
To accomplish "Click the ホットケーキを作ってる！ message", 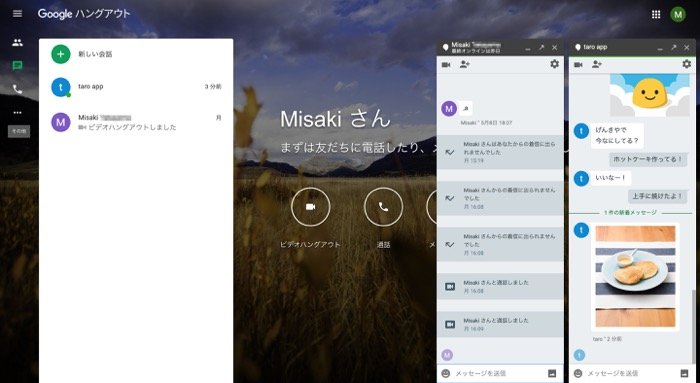I will (x=648, y=159).
